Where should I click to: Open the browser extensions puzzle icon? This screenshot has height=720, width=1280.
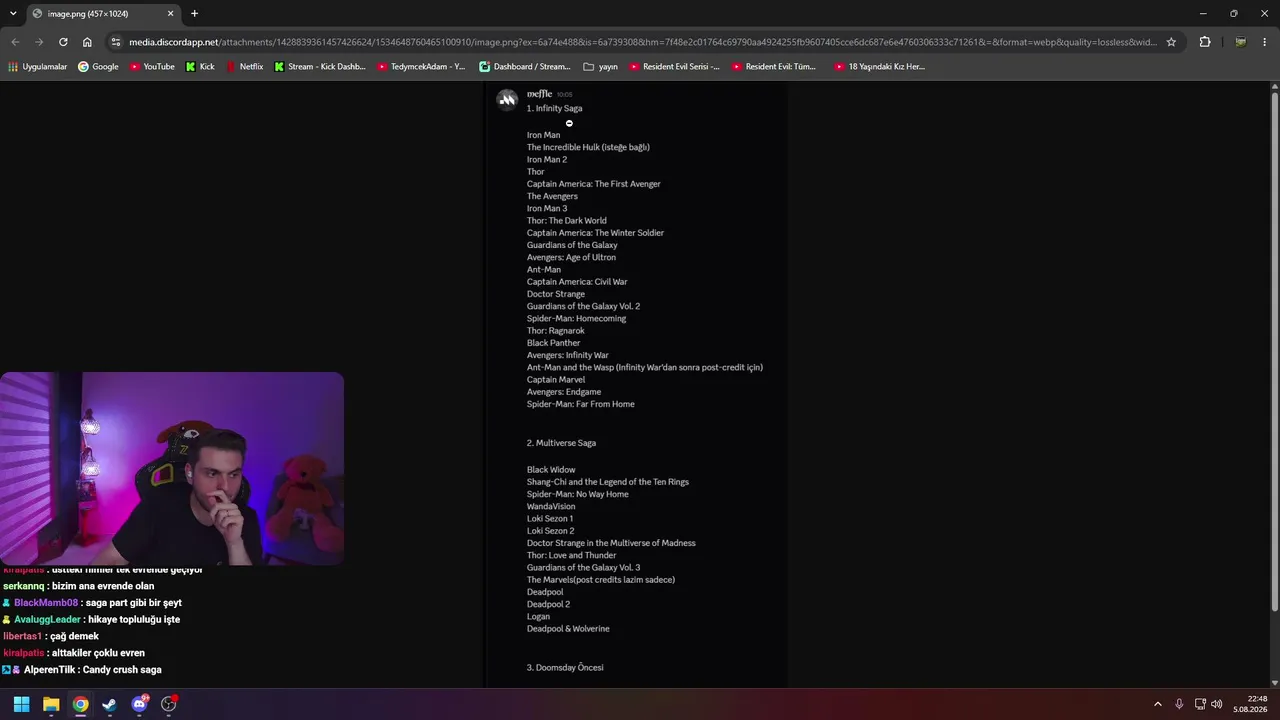click(1205, 42)
